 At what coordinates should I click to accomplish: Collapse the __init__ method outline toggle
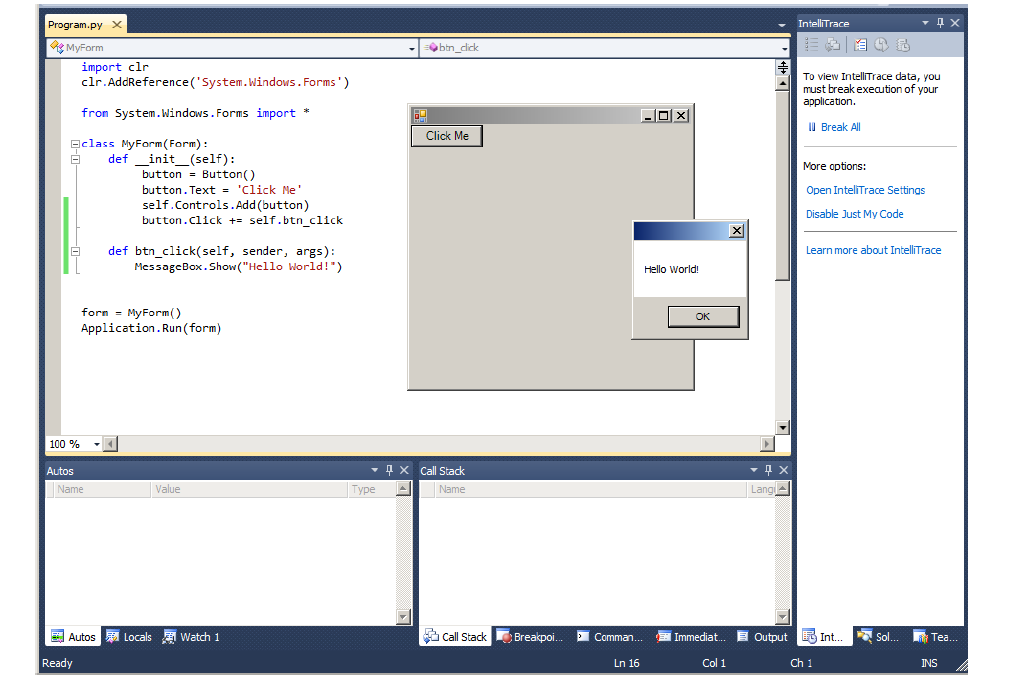(x=75, y=159)
